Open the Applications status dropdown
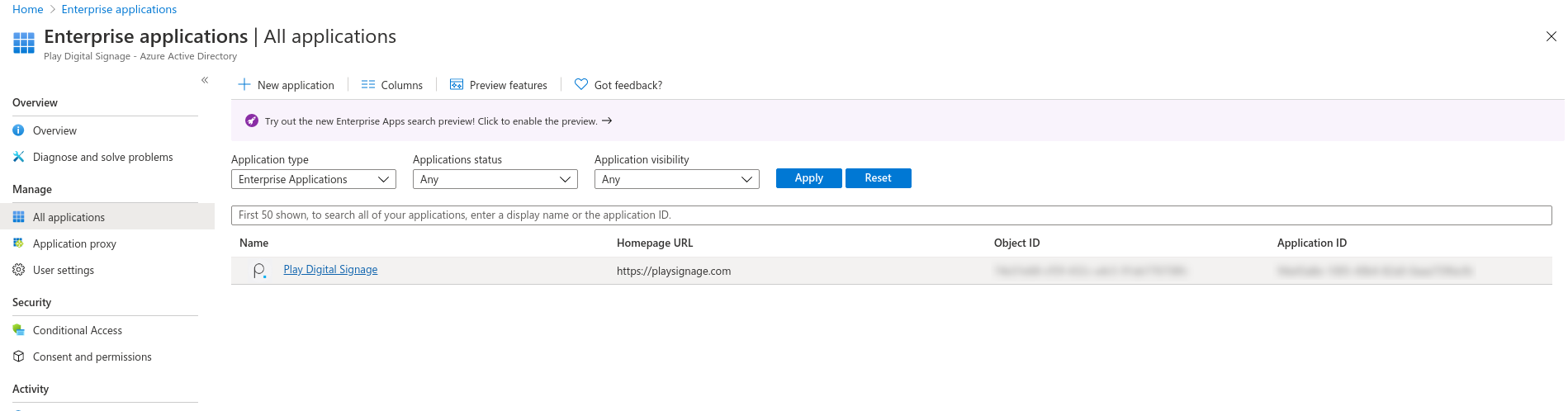This screenshot has height=411, width=1568. click(x=495, y=179)
